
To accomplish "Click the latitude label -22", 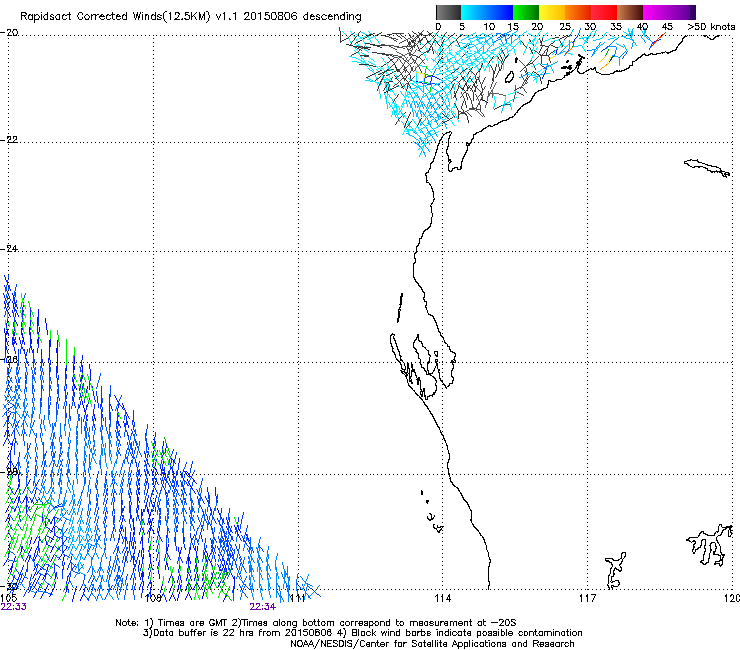I will coord(9,140).
